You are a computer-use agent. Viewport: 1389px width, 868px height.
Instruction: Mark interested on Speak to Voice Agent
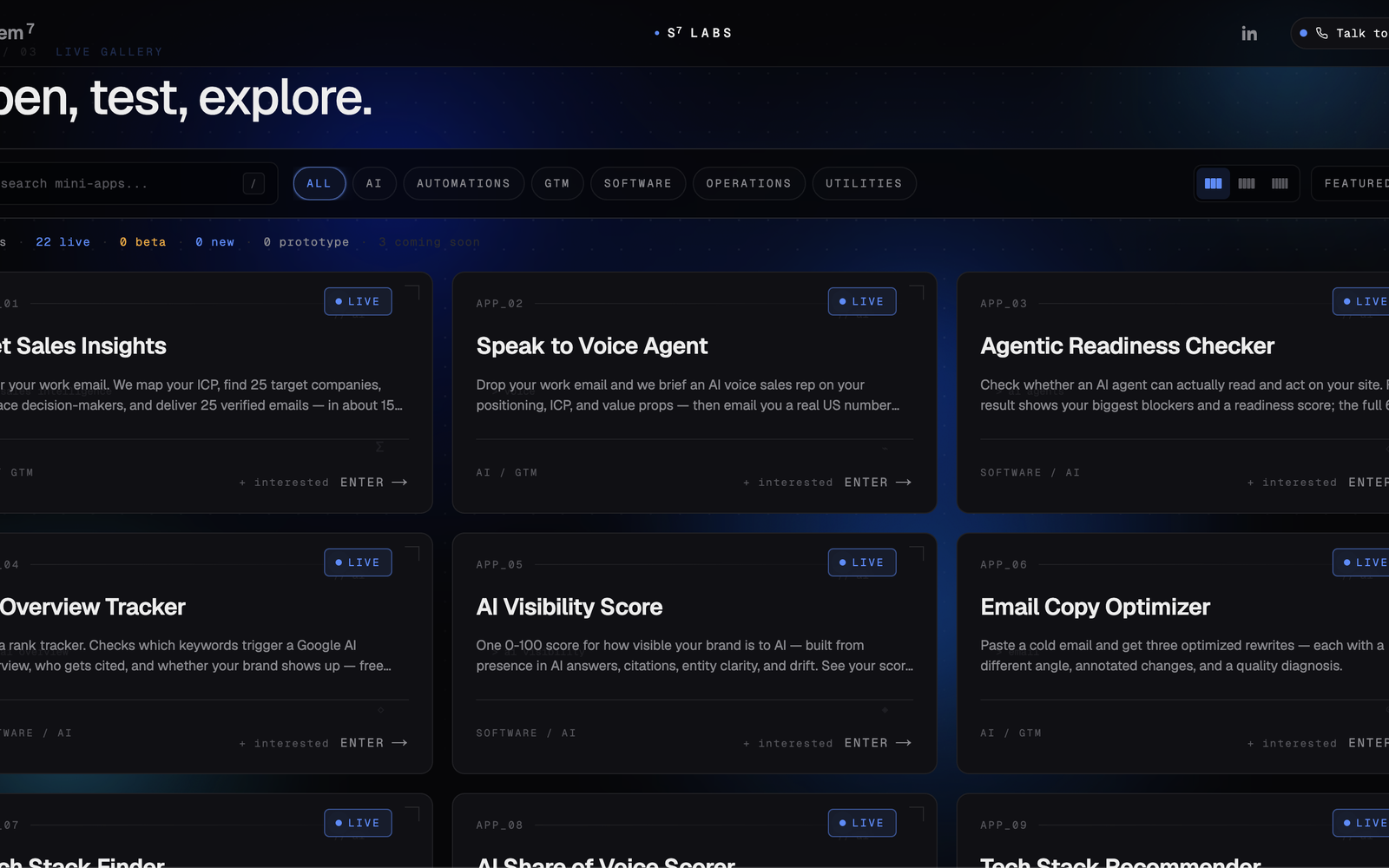click(x=788, y=483)
